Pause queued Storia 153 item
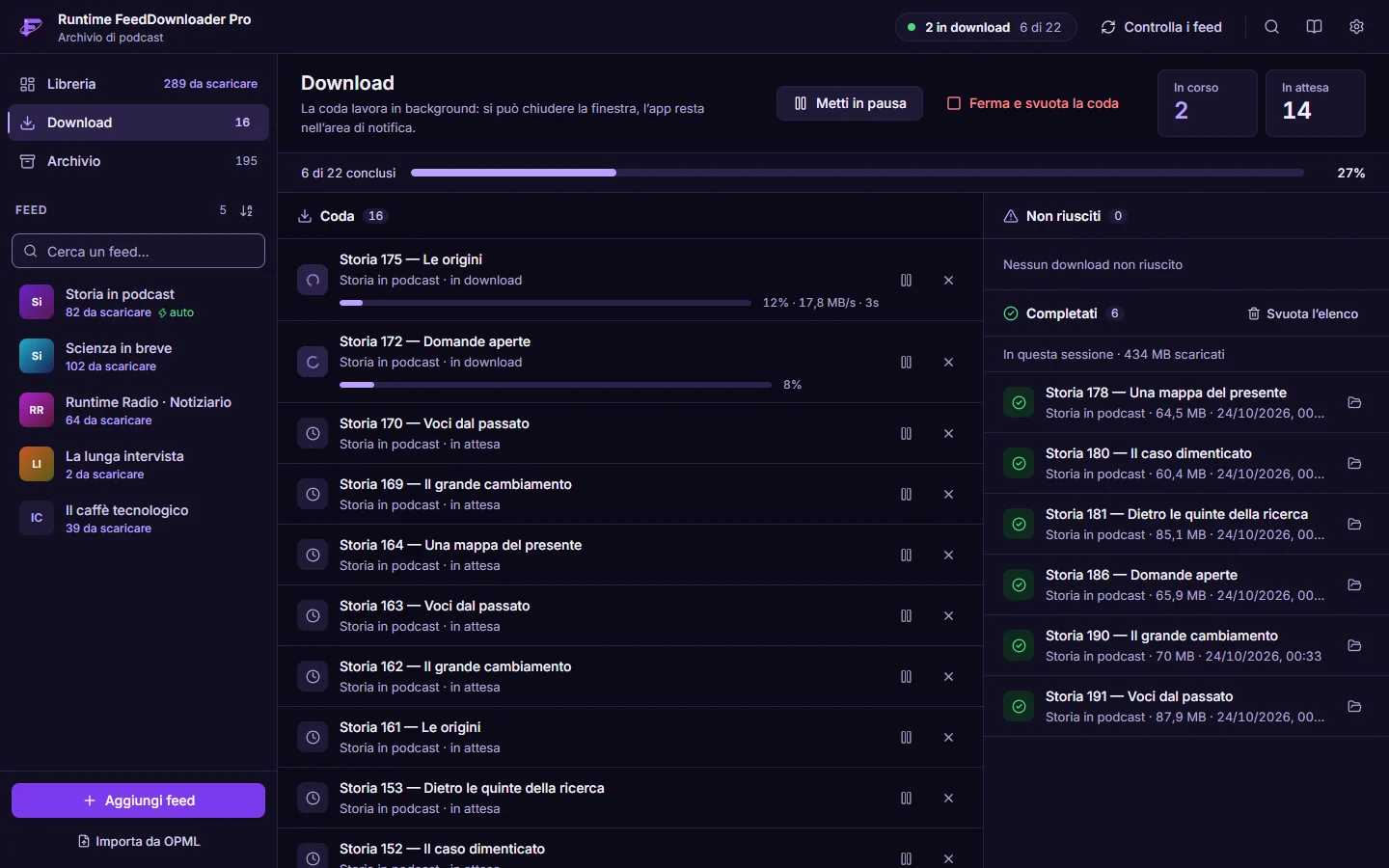Image resolution: width=1389 pixels, height=868 pixels. click(x=906, y=799)
